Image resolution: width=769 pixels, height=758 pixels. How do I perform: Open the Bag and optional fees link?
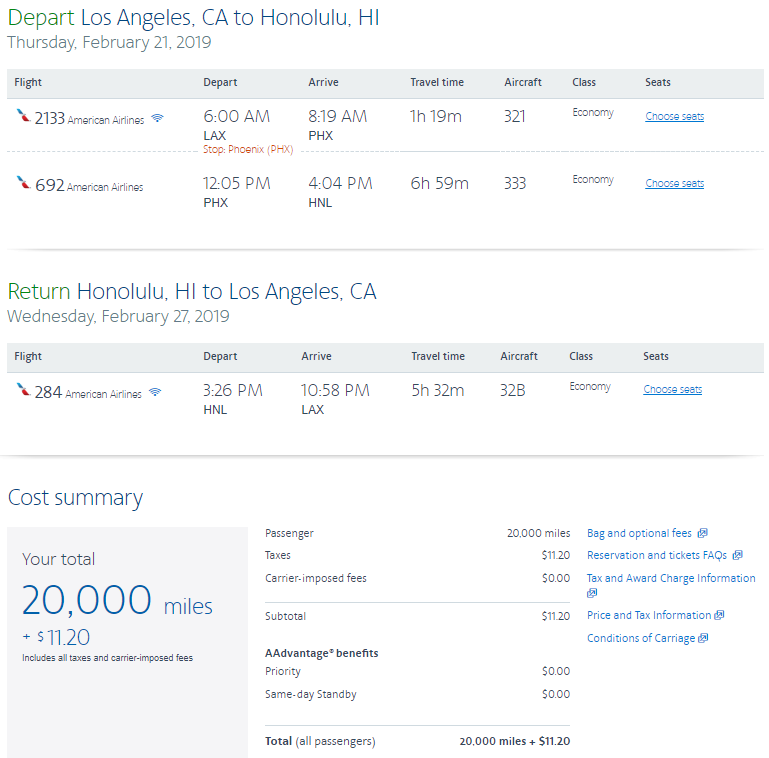point(639,533)
